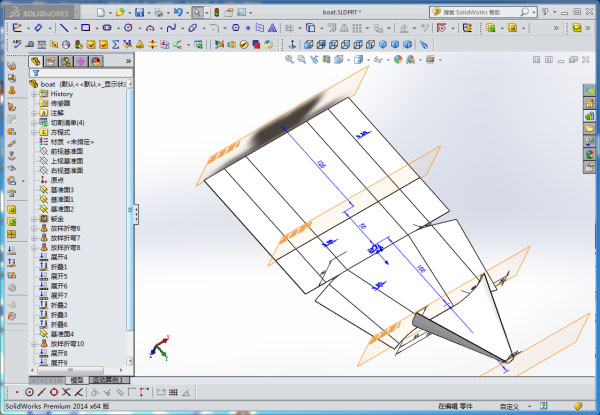Start a Sketch with the sketch icon
600x415 pixels.
tap(17, 28)
